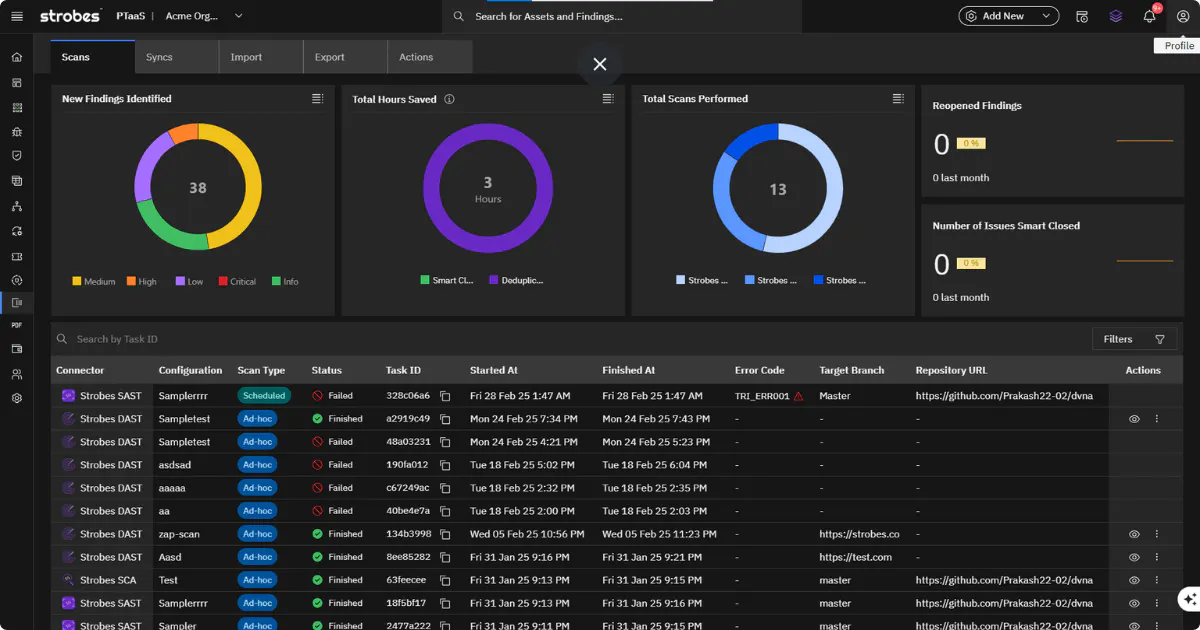1200x630 pixels.
Task: Open the hamburger menu beside strobes logo
Action: [17, 16]
